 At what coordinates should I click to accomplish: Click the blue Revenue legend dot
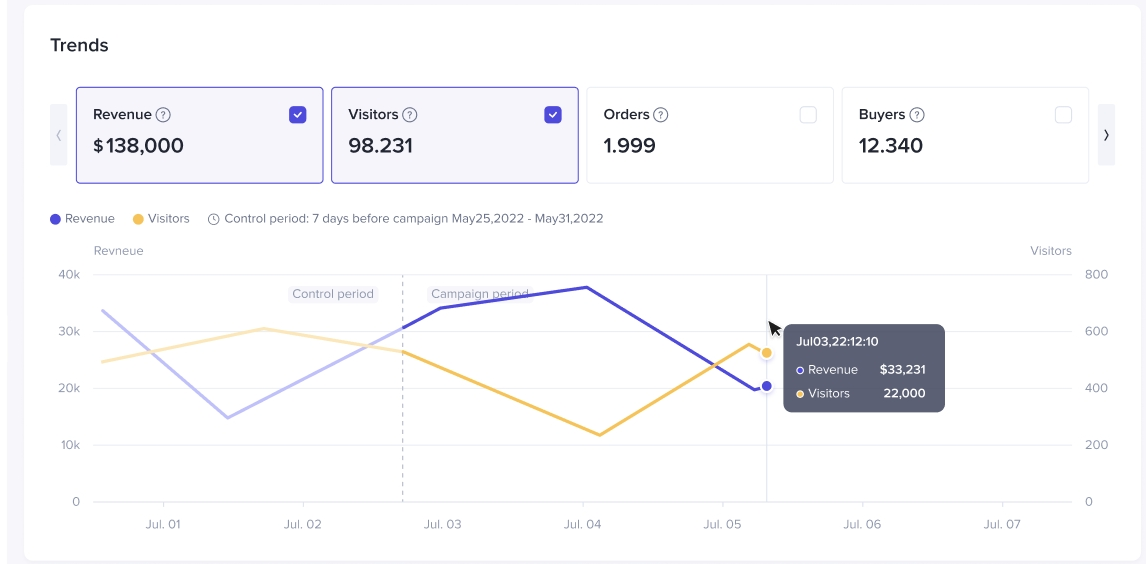click(56, 219)
